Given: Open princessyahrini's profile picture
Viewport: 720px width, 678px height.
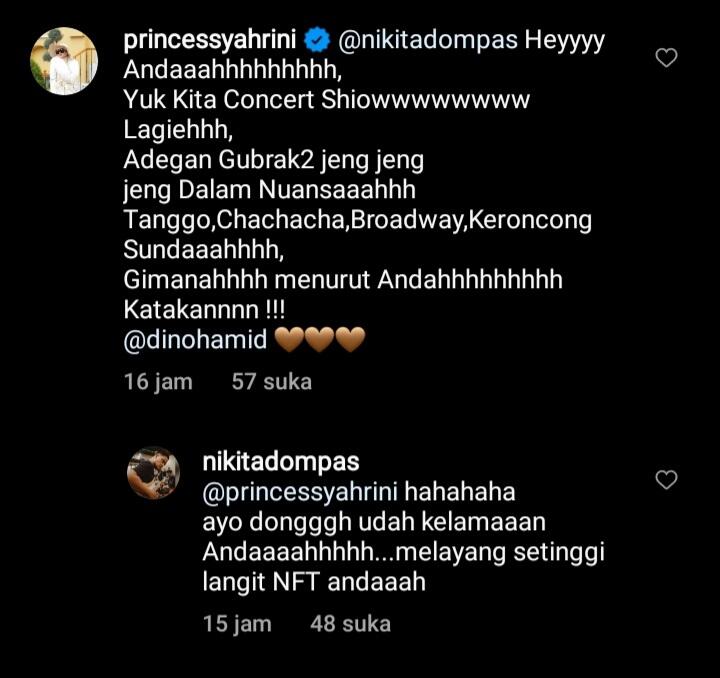Looking at the screenshot, I should [x=64, y=61].
